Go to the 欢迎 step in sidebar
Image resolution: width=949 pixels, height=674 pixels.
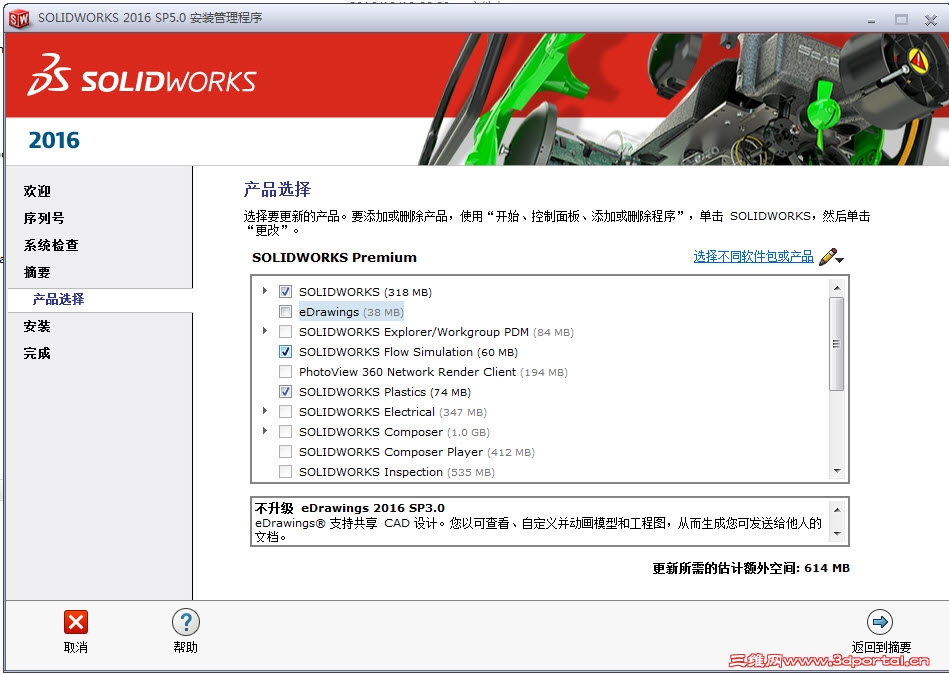point(37,191)
